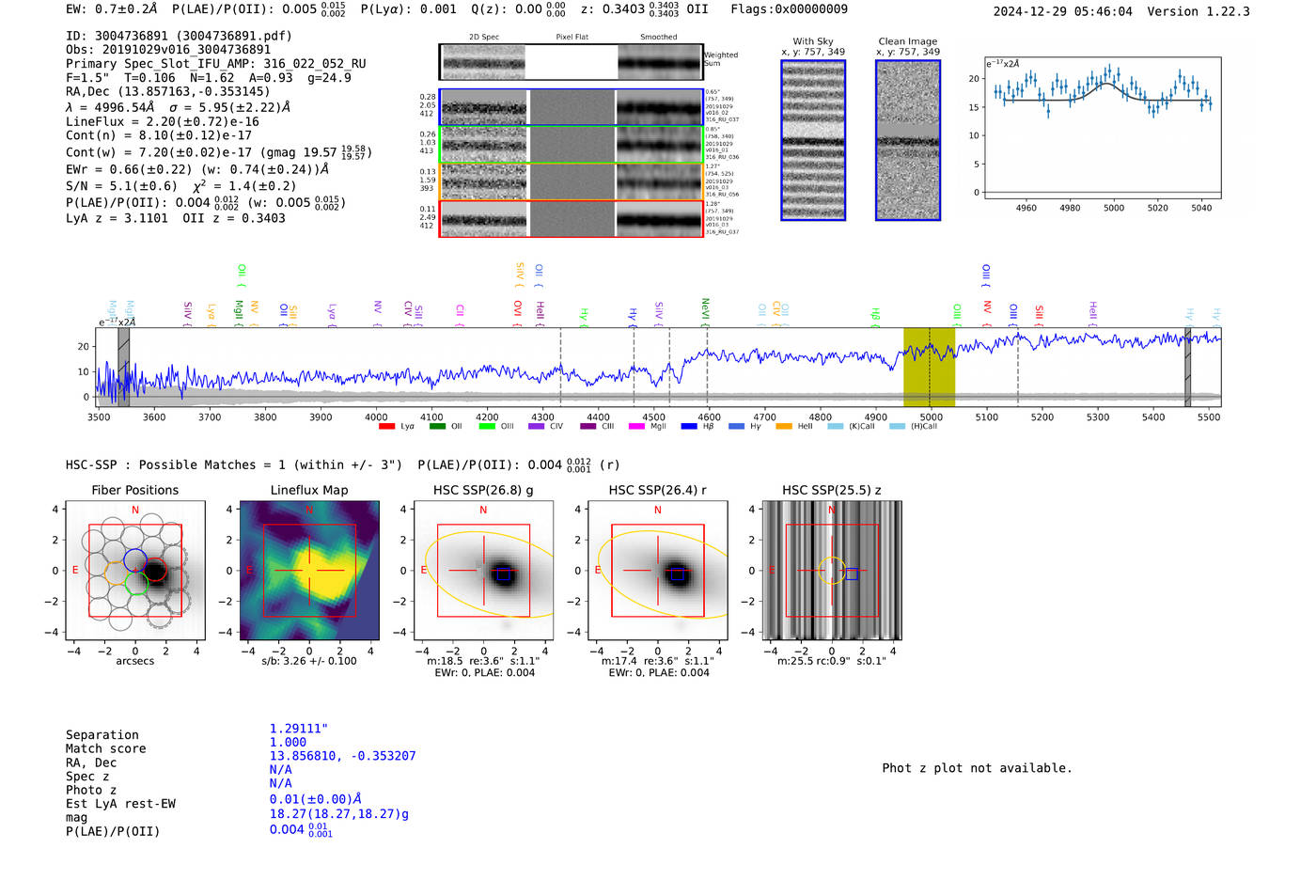Select the Cont(n) = 8.10(±0.12)e-17 line
Viewport: 1316px width, 896px height.
pyautogui.click(x=159, y=135)
